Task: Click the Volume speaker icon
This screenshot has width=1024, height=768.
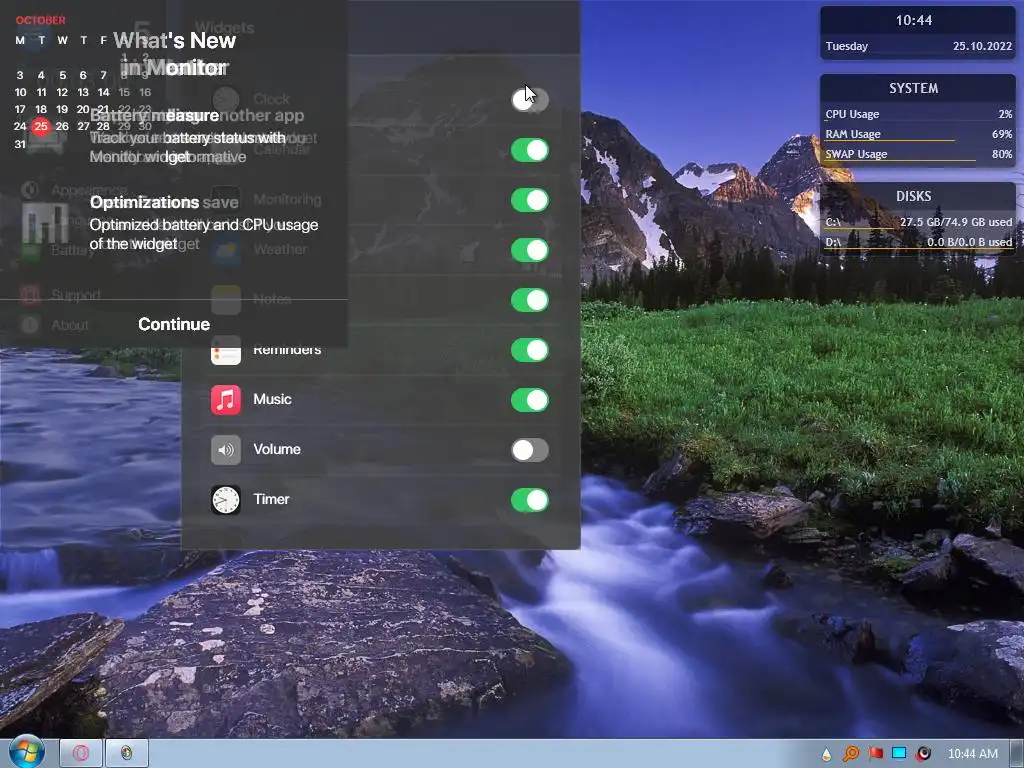Action: [226, 450]
